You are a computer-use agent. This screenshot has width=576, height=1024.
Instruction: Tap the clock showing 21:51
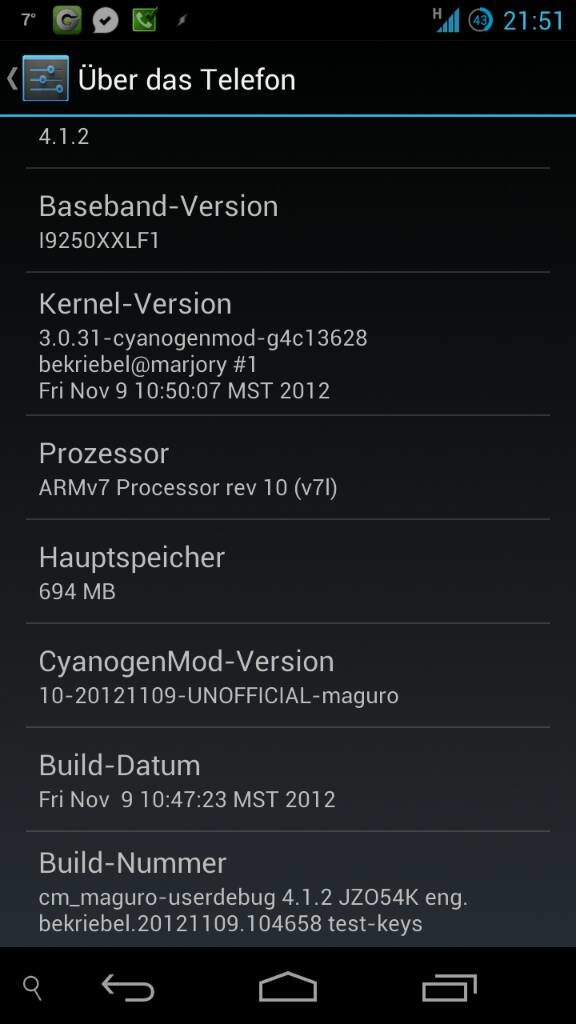(x=534, y=20)
